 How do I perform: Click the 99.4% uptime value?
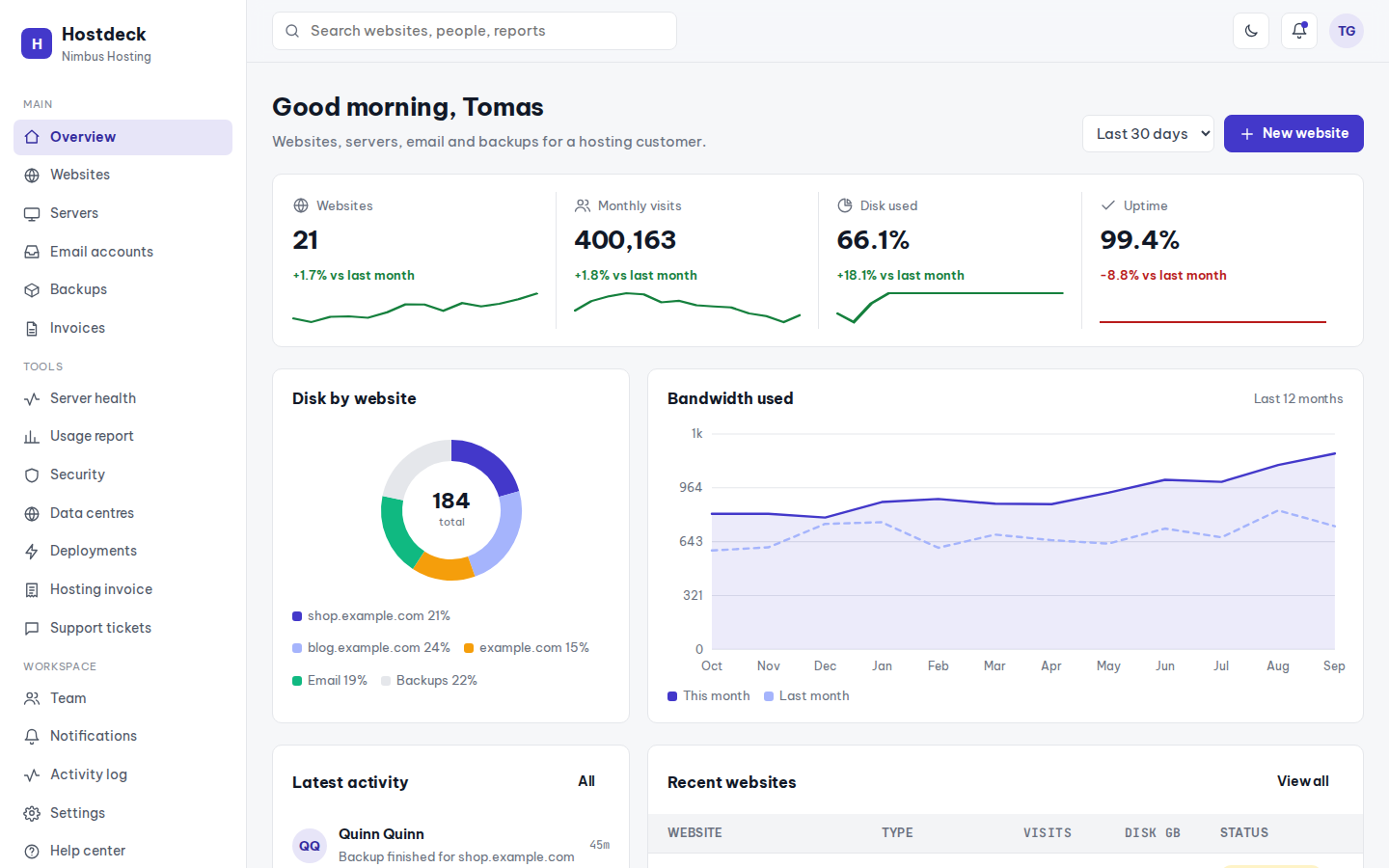click(x=1140, y=240)
